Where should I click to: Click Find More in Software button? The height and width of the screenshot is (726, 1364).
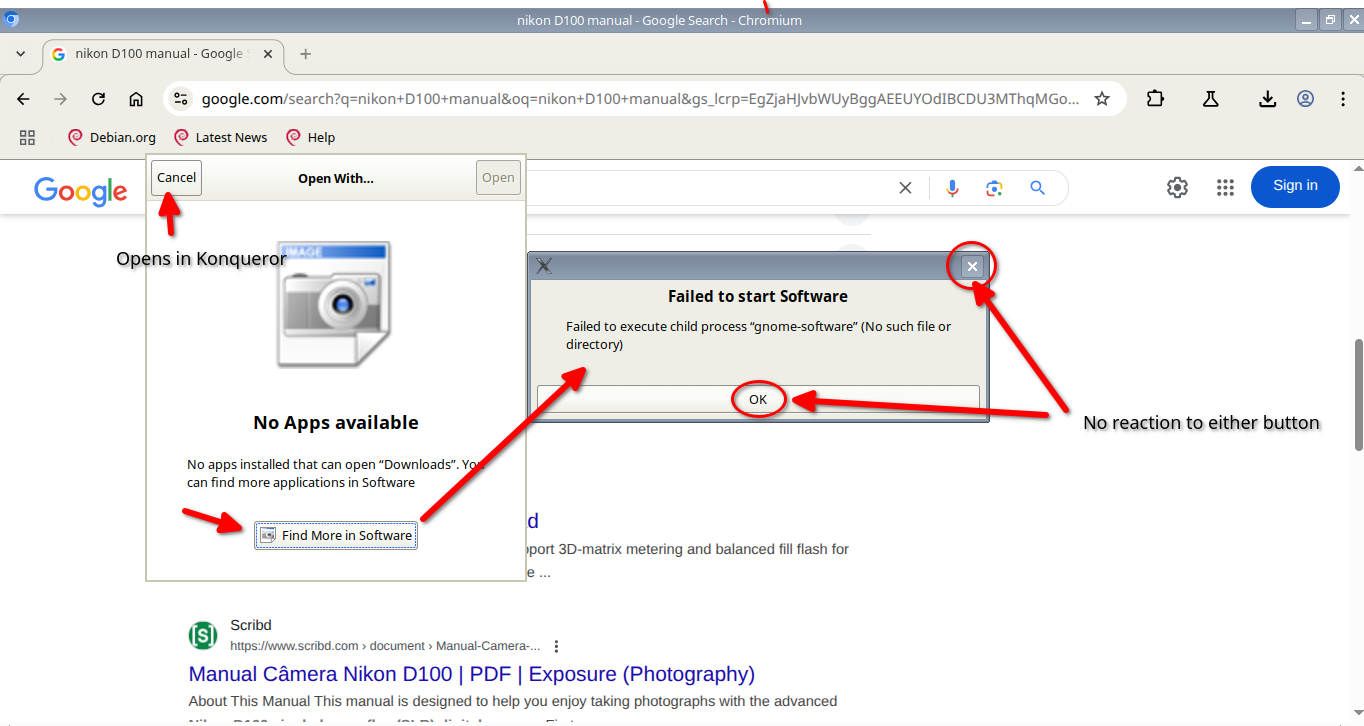tap(336, 536)
